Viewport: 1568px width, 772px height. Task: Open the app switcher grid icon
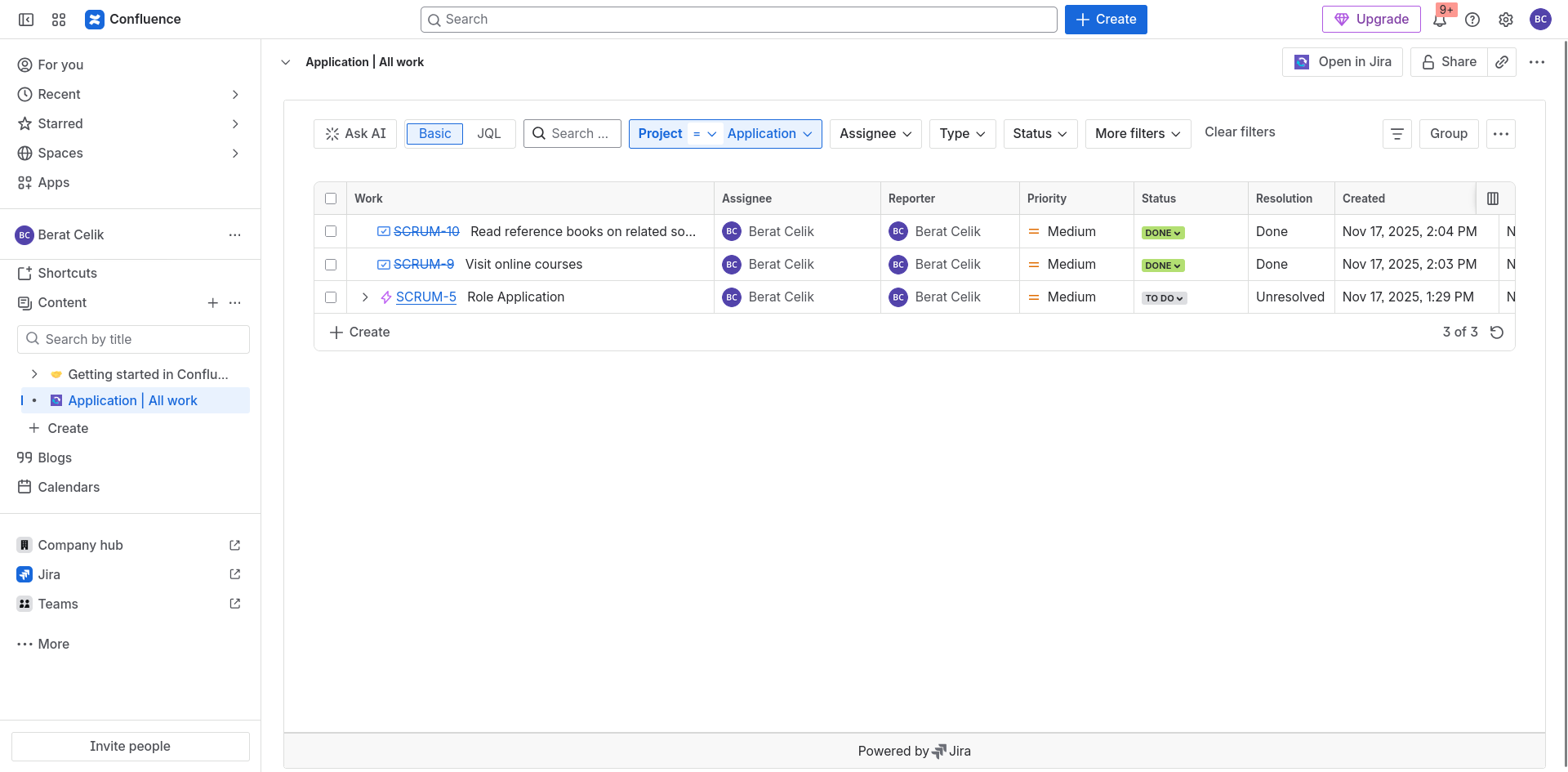tap(59, 20)
